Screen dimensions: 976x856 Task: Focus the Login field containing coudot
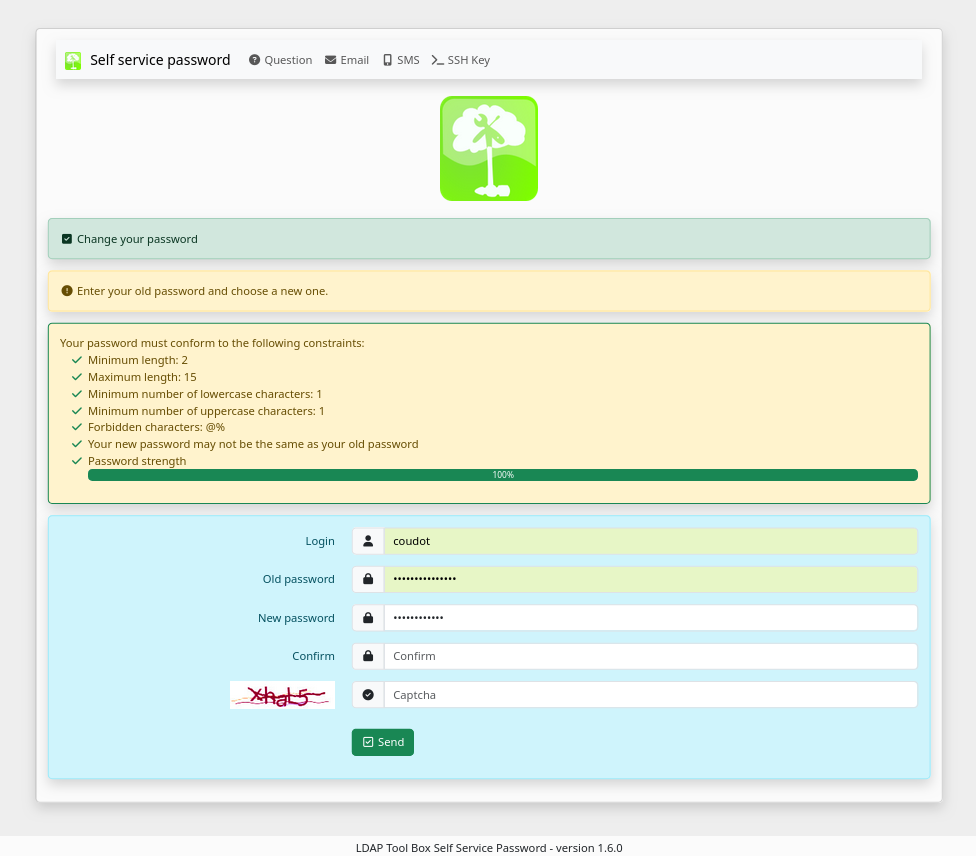pos(650,541)
